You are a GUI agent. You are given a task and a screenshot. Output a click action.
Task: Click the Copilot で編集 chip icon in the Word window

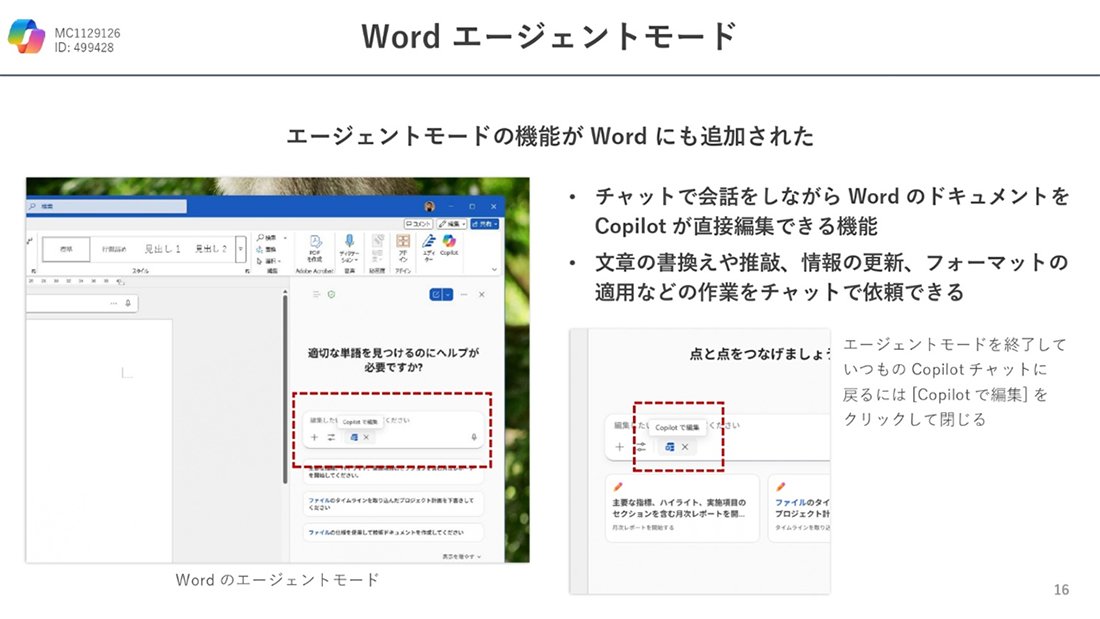354,437
